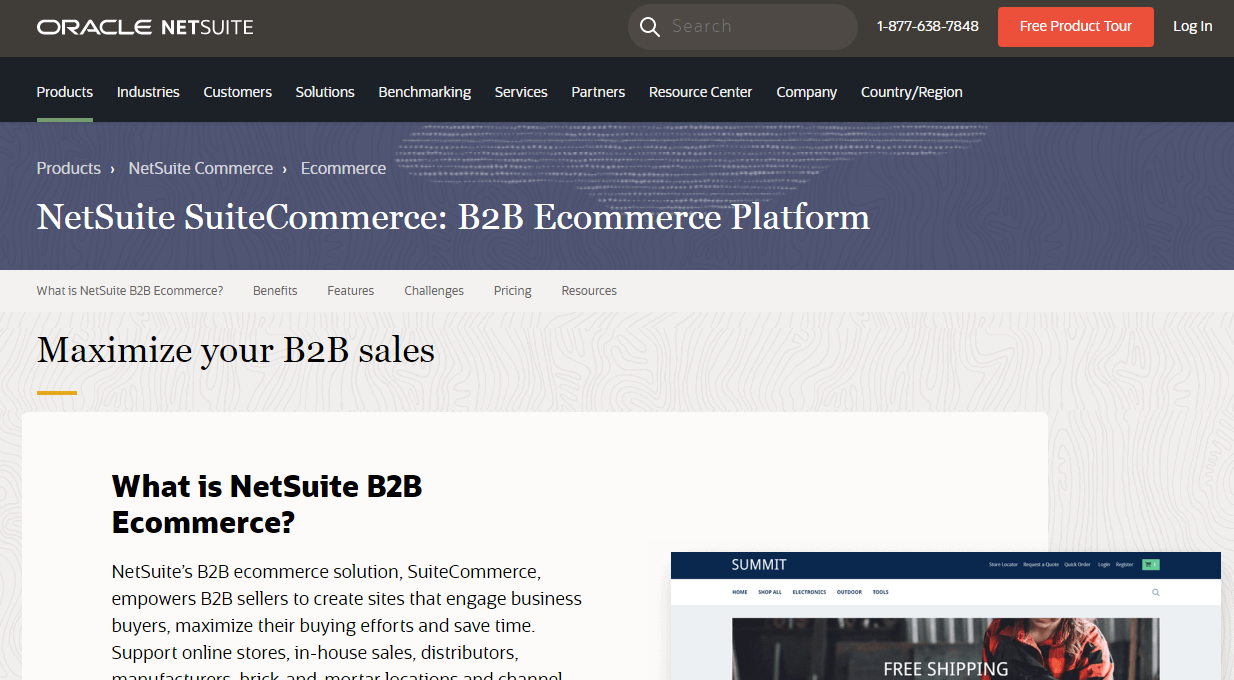This screenshot has height=680, width=1234.
Task: Click the search magnifying glass icon
Action: coord(650,26)
